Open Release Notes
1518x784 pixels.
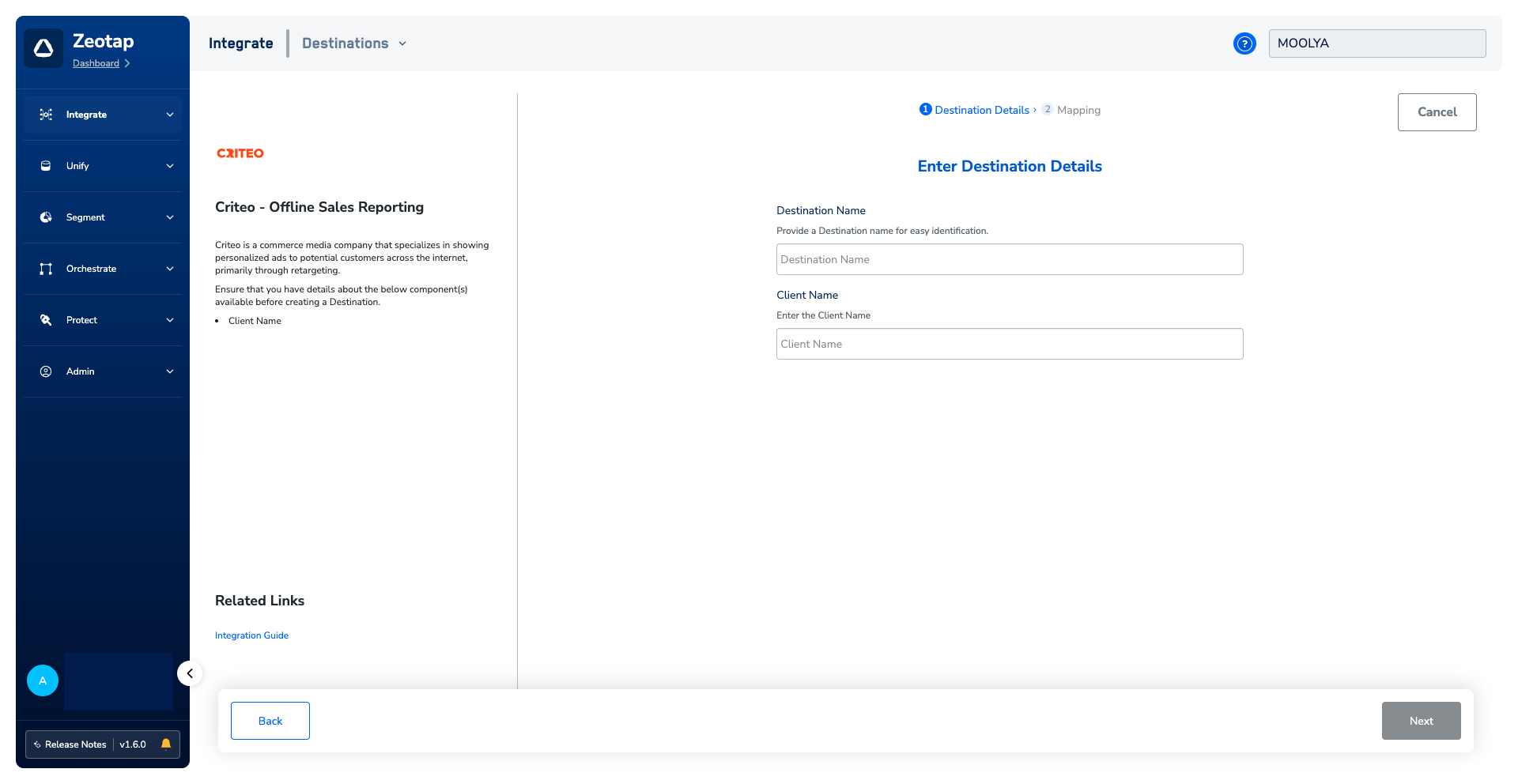[x=75, y=744]
